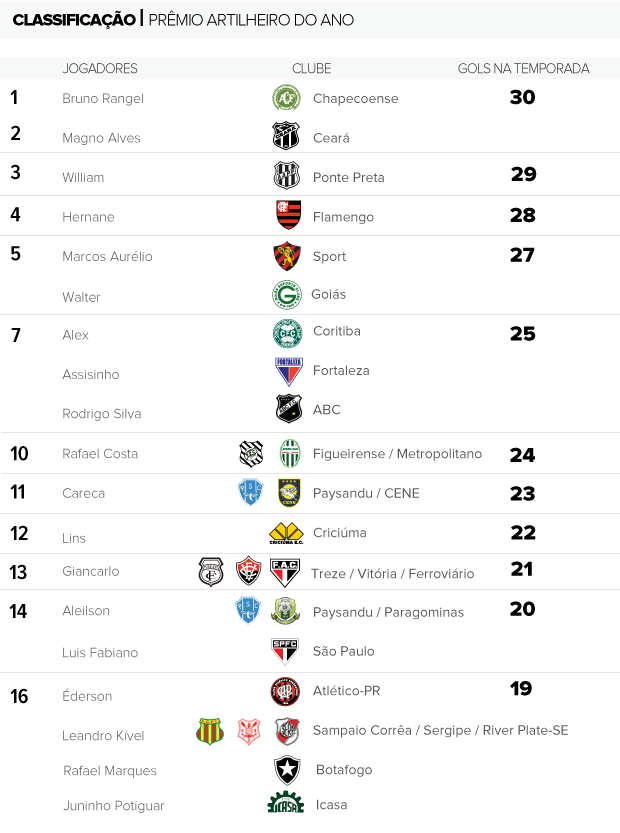This screenshot has height=833, width=620.
Task: Click the Jogadores column header
Action: coord(100,69)
